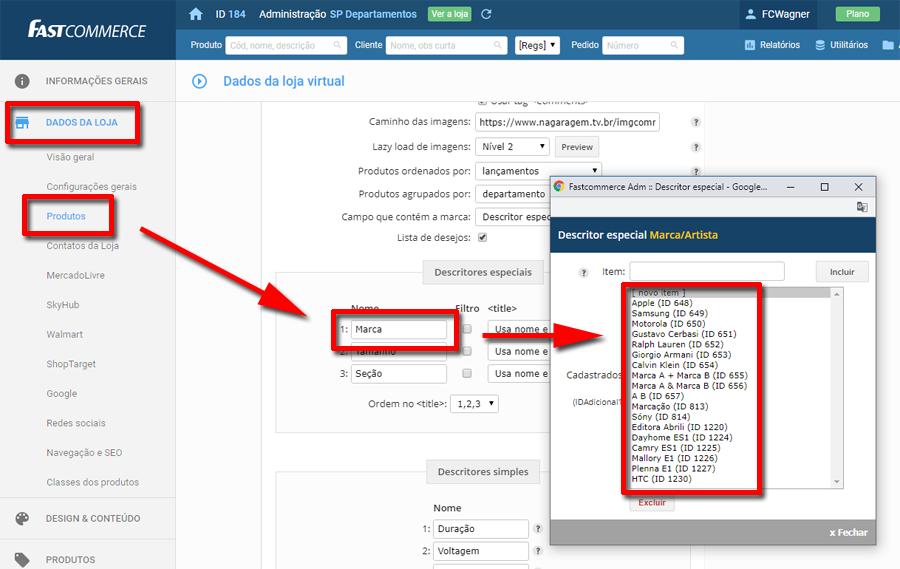Select Sóny (ID 814) in list
Screen dimensions: 900x569
point(661,416)
